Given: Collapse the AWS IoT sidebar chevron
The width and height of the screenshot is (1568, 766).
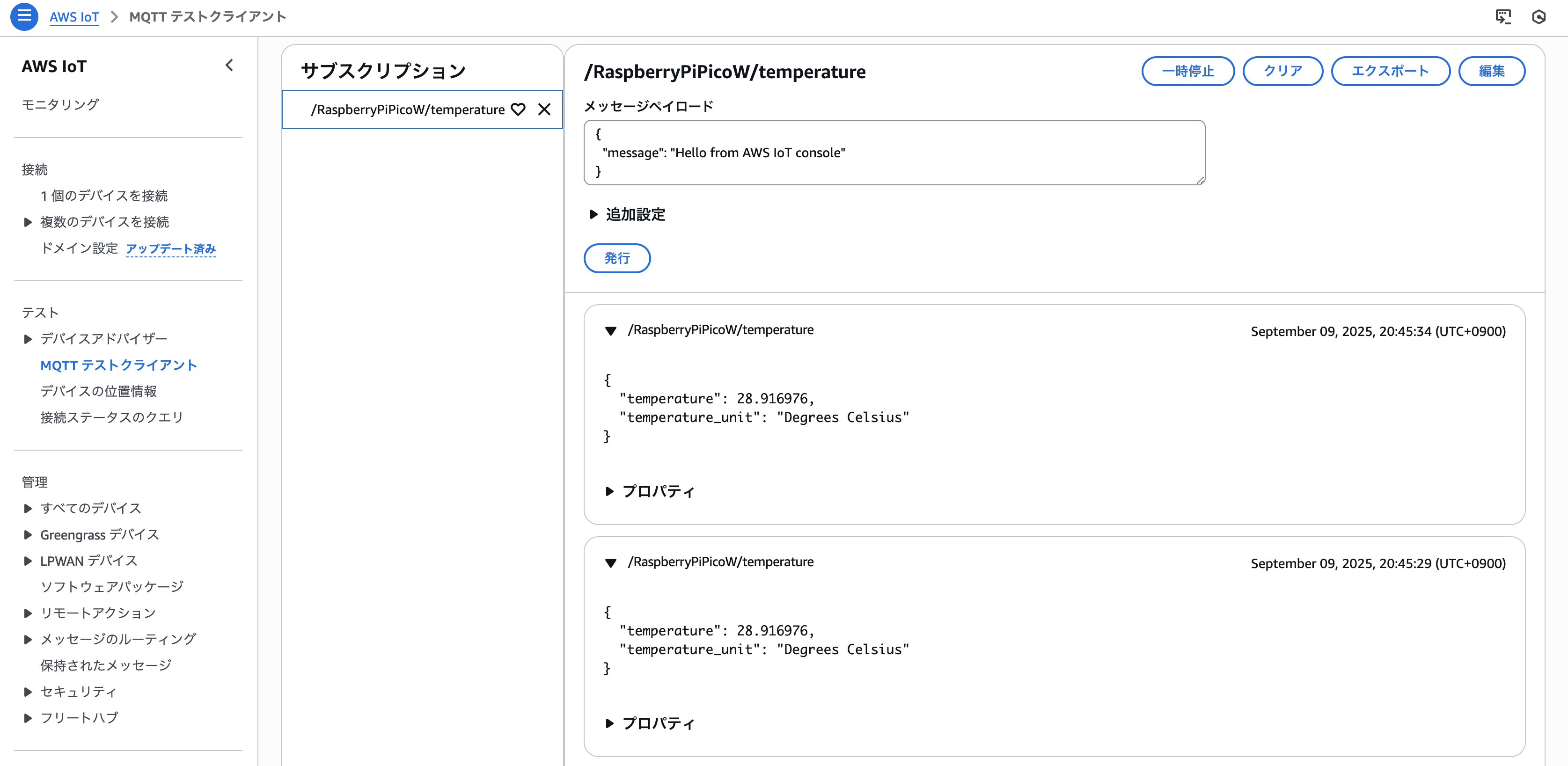Looking at the screenshot, I should (x=229, y=66).
